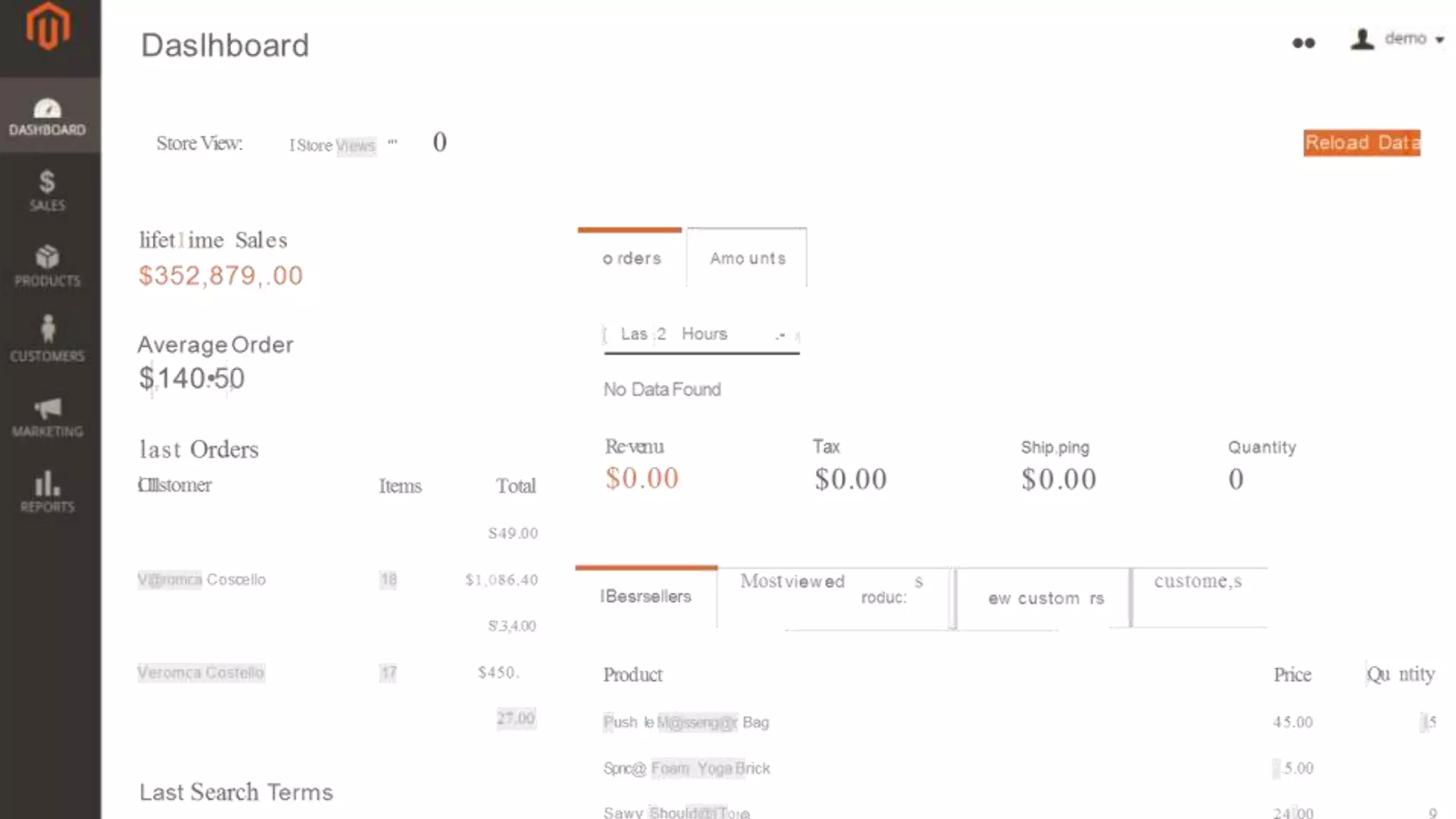Image resolution: width=1456 pixels, height=819 pixels.
Task: Select the Orders chart tab
Action: point(631,259)
